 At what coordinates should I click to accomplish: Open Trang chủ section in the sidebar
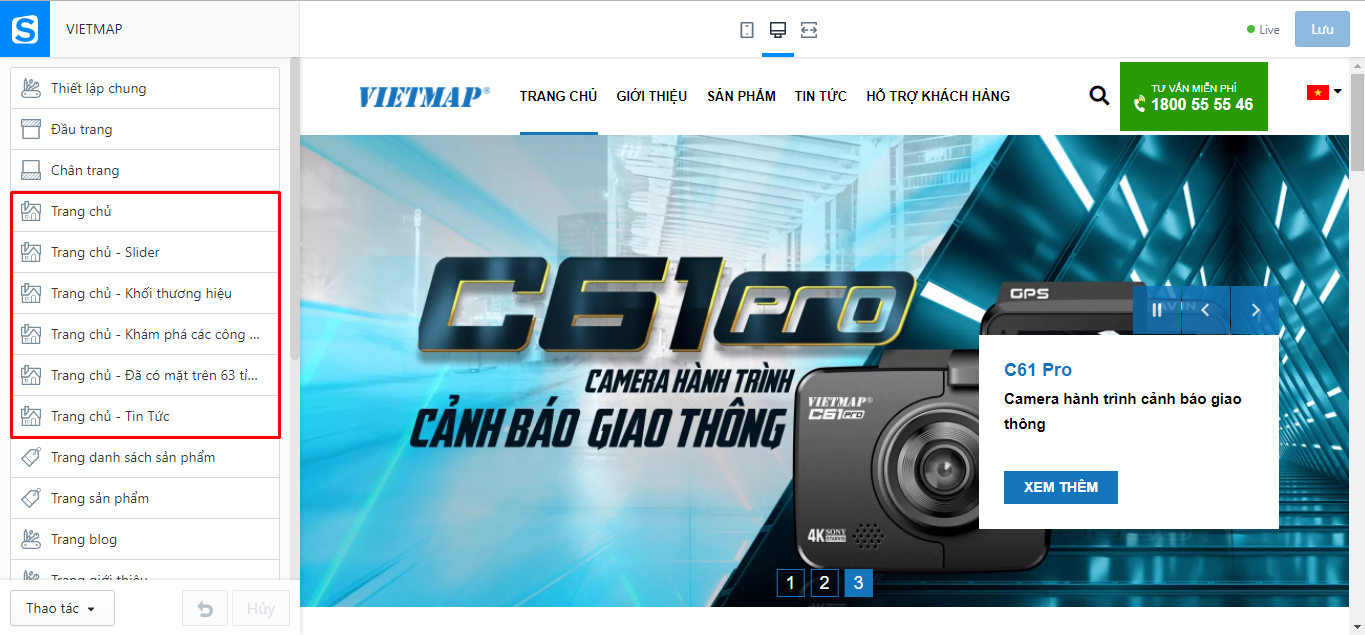point(145,211)
